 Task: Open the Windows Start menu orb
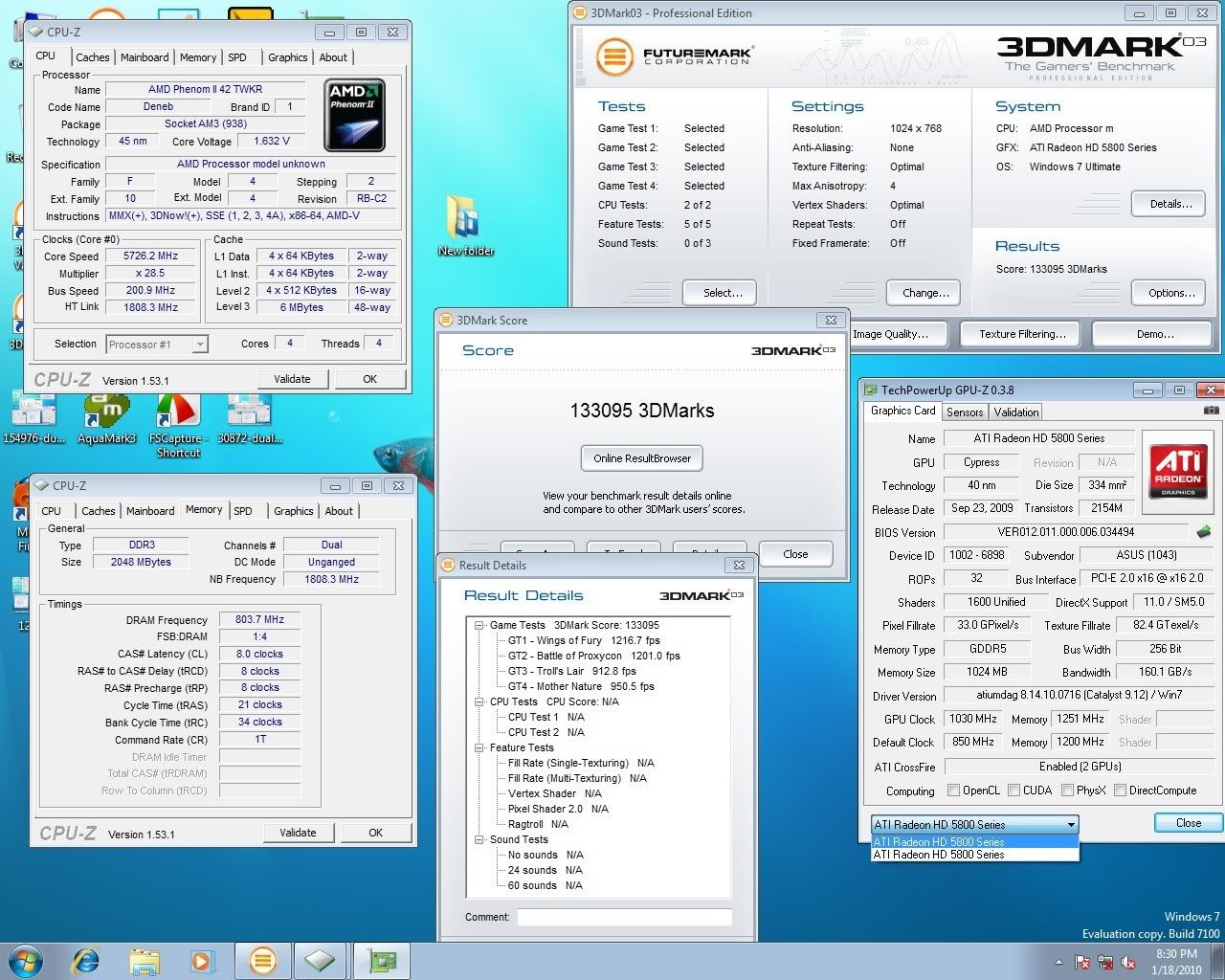25,960
